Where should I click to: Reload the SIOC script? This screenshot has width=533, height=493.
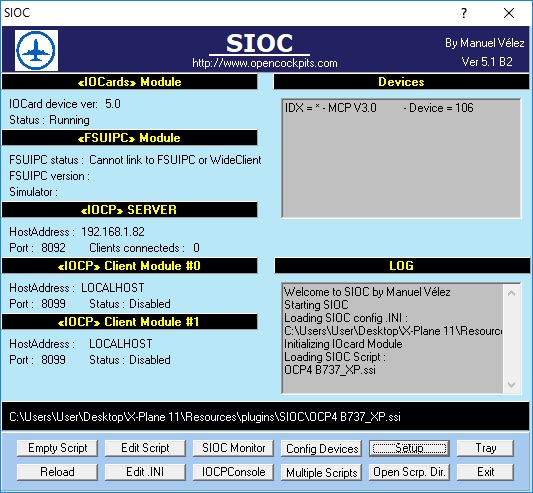(x=57, y=472)
